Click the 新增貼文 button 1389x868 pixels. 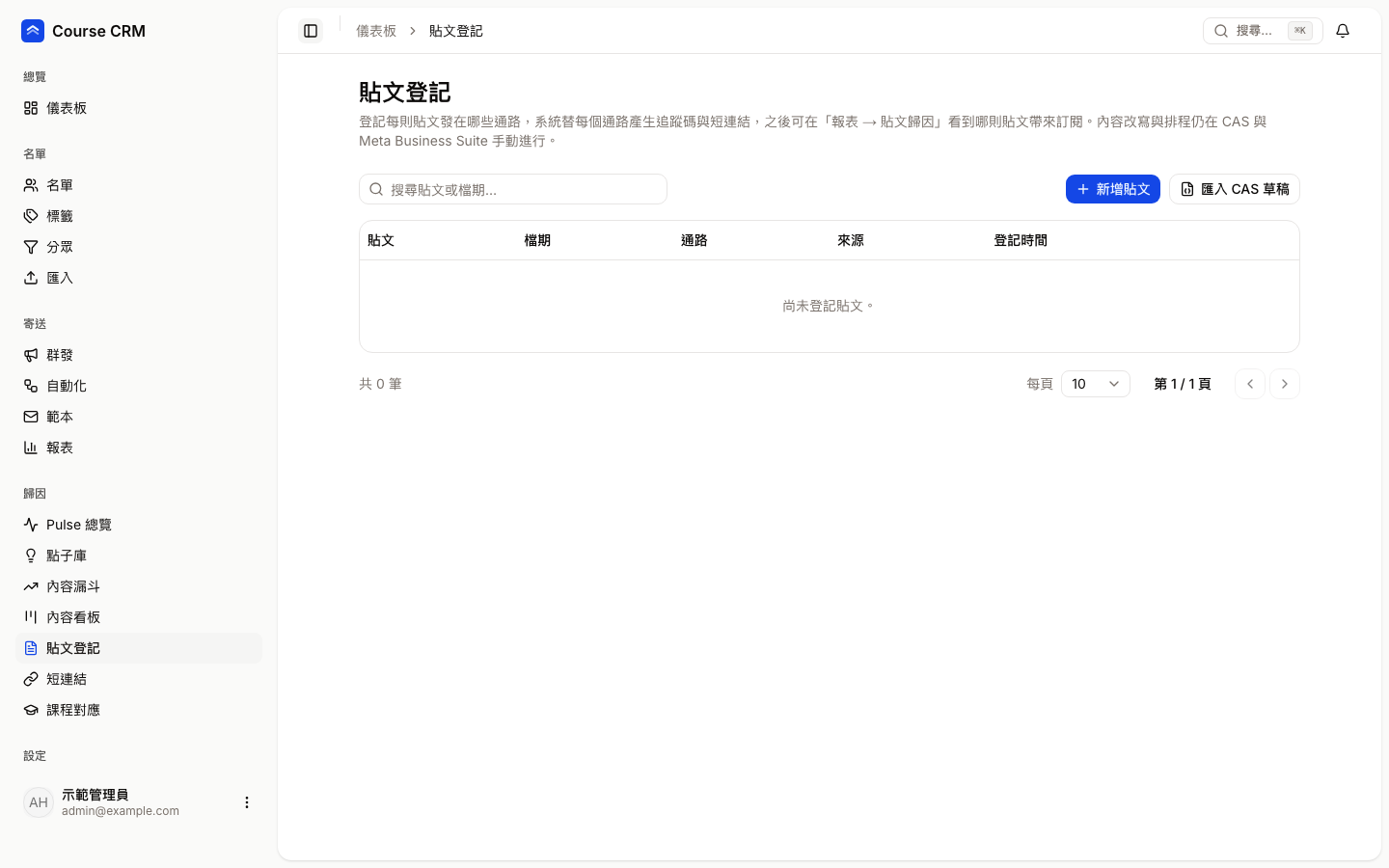click(1112, 189)
